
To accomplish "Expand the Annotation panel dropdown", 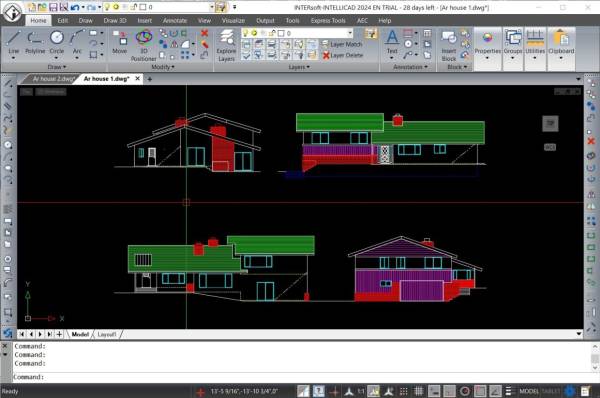I will tap(411, 67).
